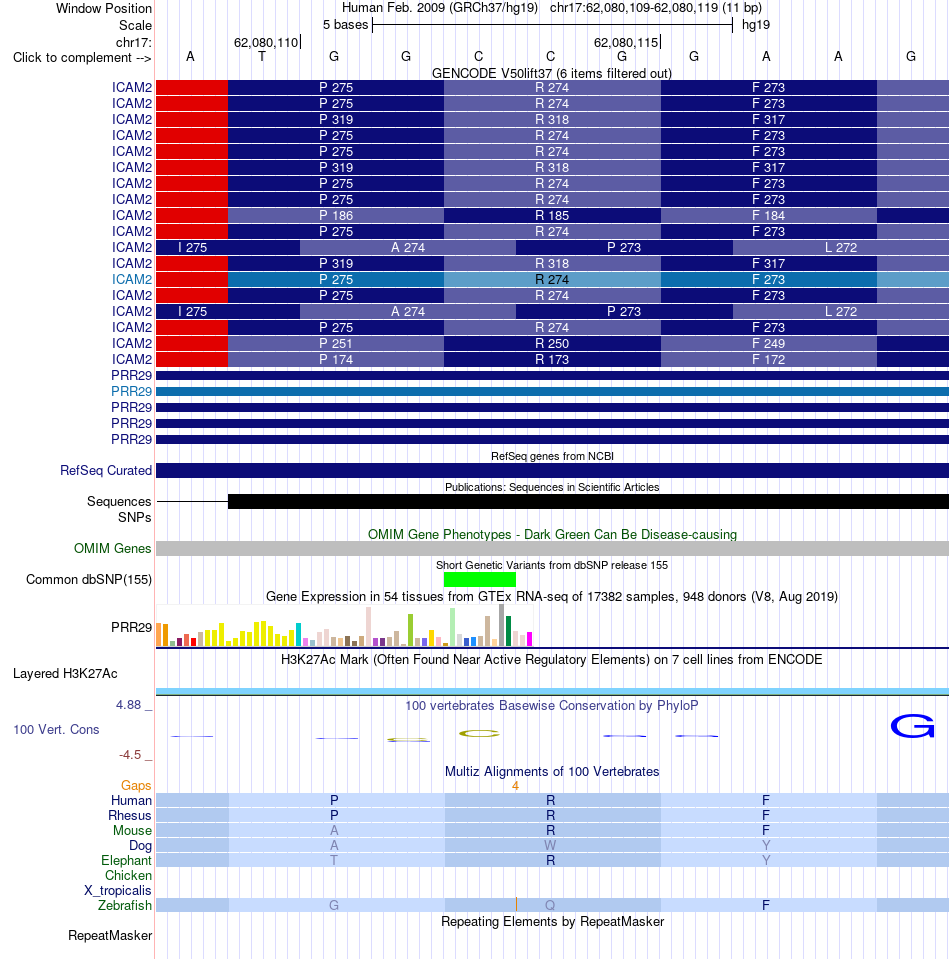950x959 pixels.
Task: Click the PhyloP Basewise Conservation title
Action: [552, 705]
